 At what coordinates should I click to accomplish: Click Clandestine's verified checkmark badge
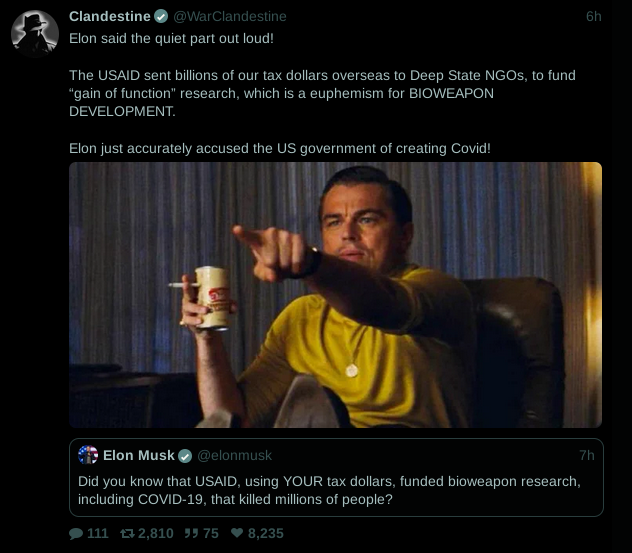pyautogui.click(x=161, y=17)
